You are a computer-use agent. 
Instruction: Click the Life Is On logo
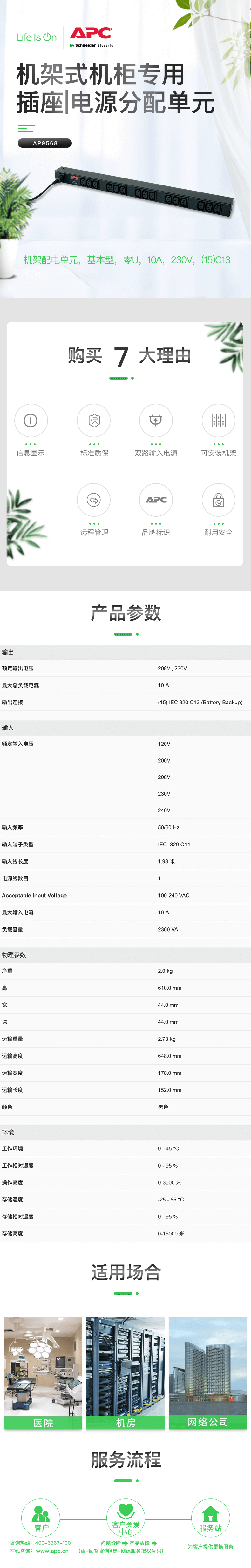(36, 37)
